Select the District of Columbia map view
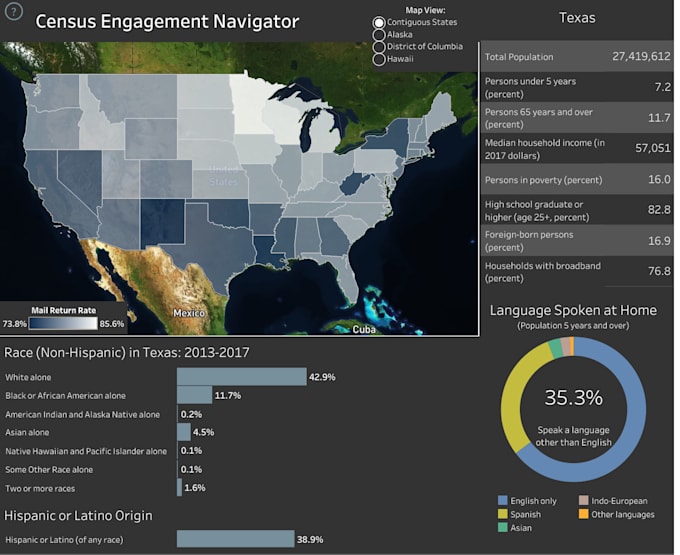The width and height of the screenshot is (680, 555). 379,47
